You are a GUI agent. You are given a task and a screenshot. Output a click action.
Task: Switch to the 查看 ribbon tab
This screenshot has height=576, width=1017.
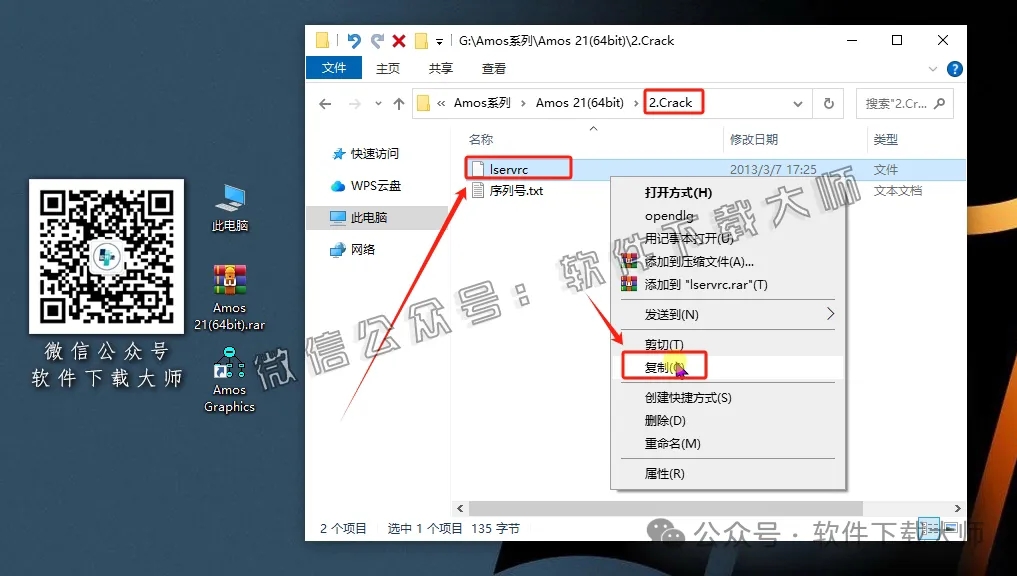pyautogui.click(x=495, y=68)
